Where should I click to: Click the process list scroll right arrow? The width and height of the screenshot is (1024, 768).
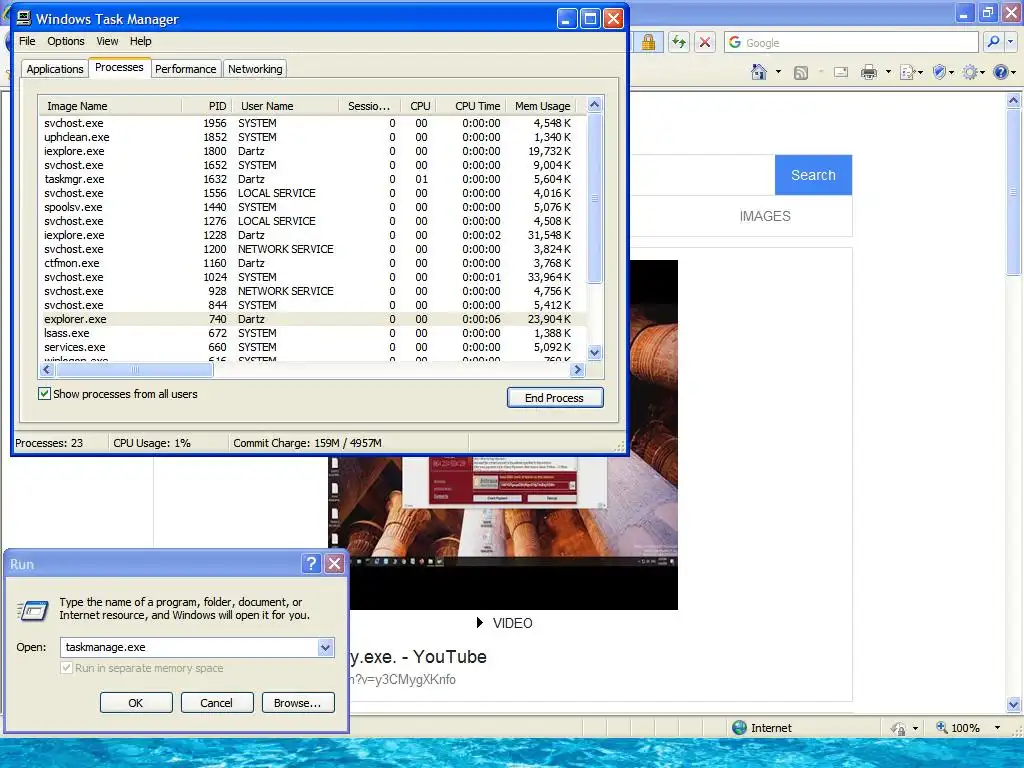pos(577,370)
